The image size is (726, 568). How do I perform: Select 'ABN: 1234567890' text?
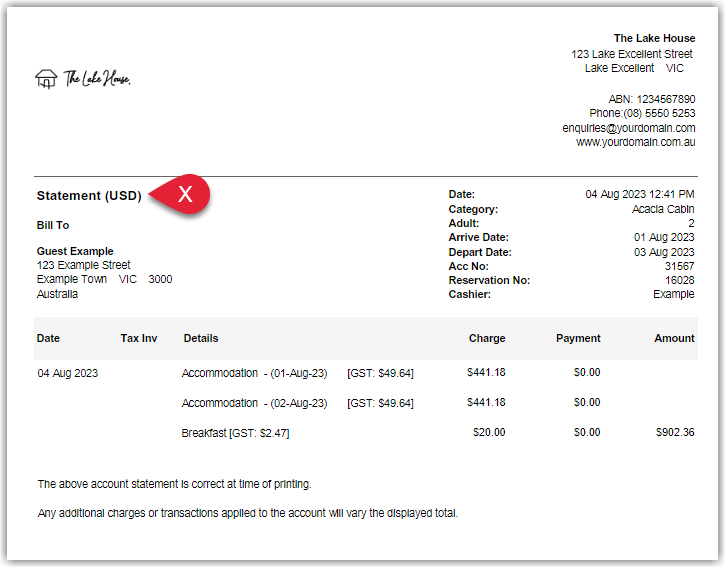(x=651, y=99)
